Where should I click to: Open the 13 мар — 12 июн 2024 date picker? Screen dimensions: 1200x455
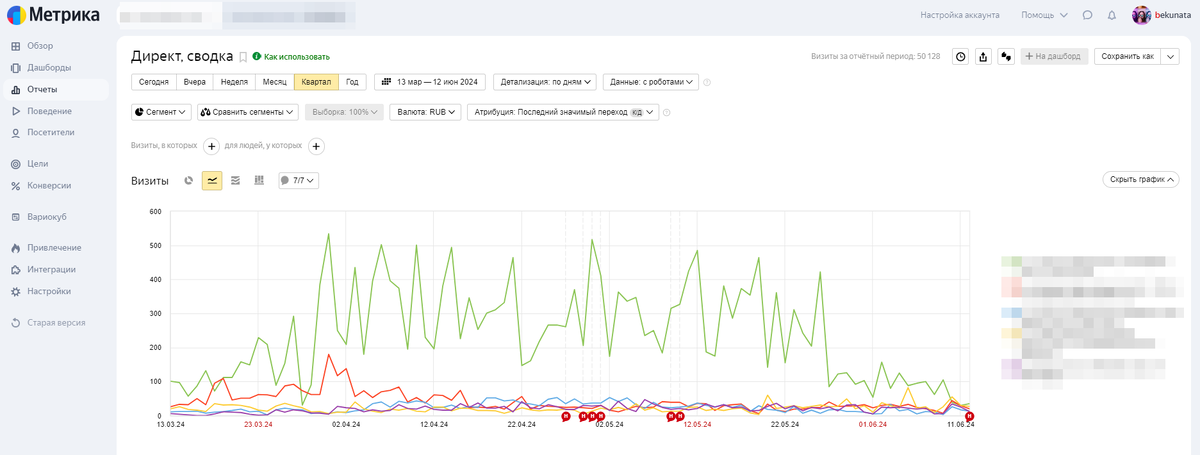click(430, 82)
